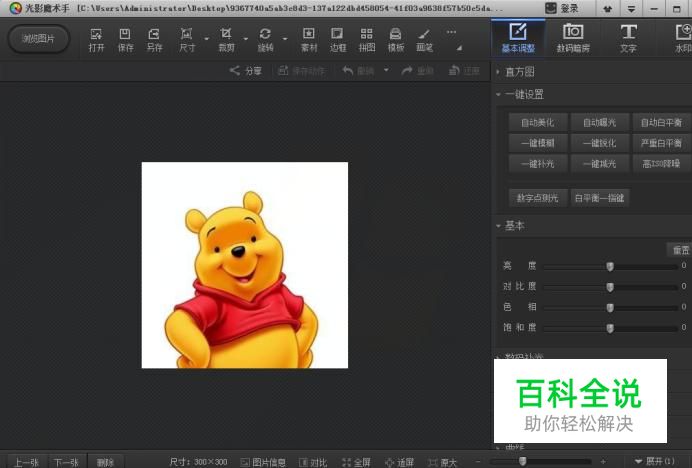Click the toolbar corner expand triangle
This screenshot has height=468, width=692.
pos(459,48)
